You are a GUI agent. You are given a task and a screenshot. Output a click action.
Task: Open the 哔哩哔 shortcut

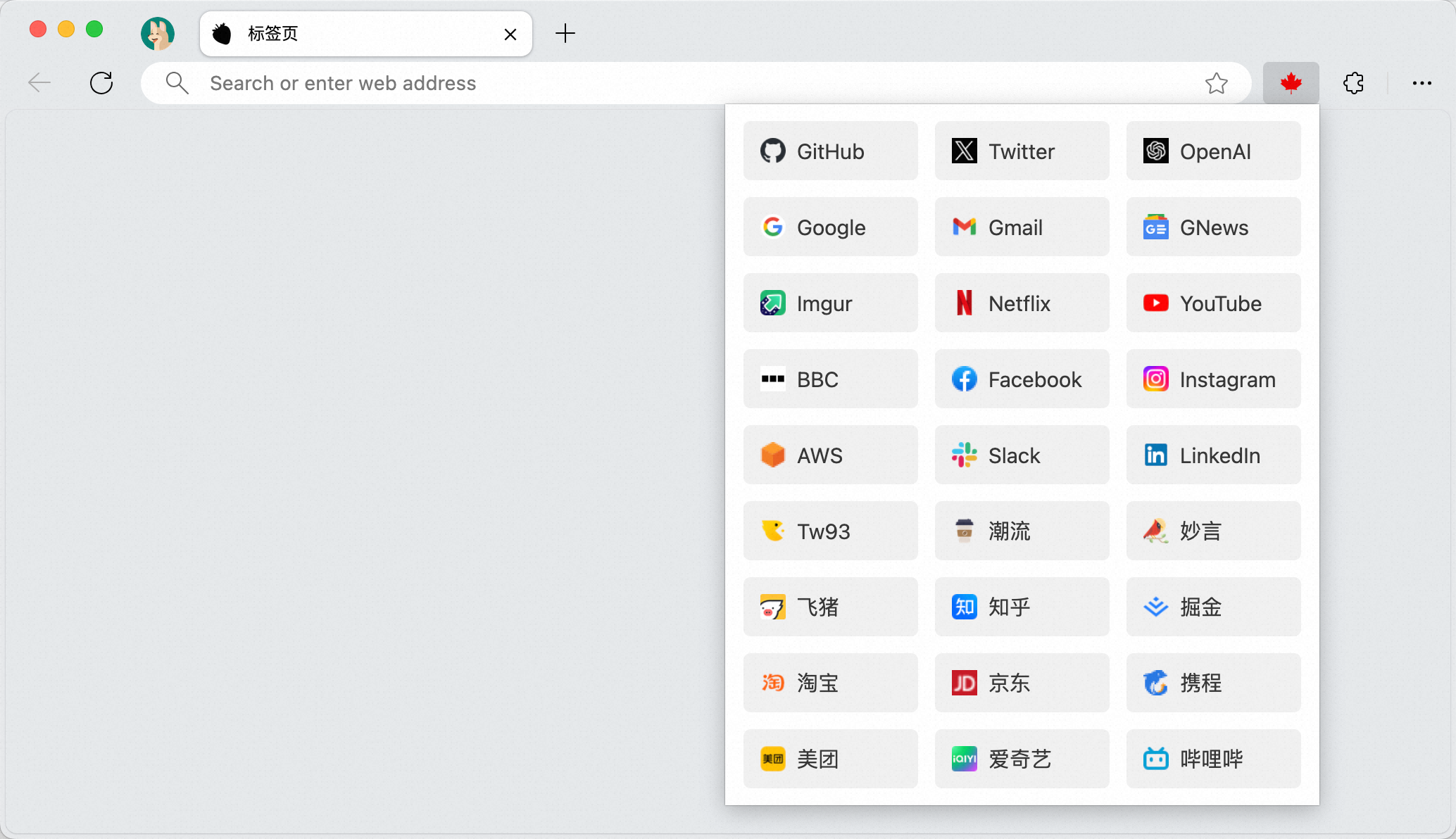1213,759
